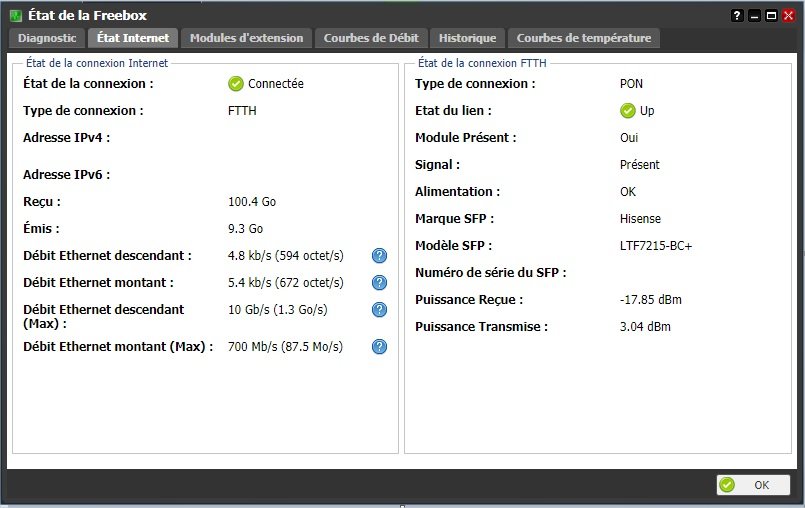Click the SFP model value LTF7215-BC+
The height and width of the screenshot is (508, 805).
tap(656, 246)
